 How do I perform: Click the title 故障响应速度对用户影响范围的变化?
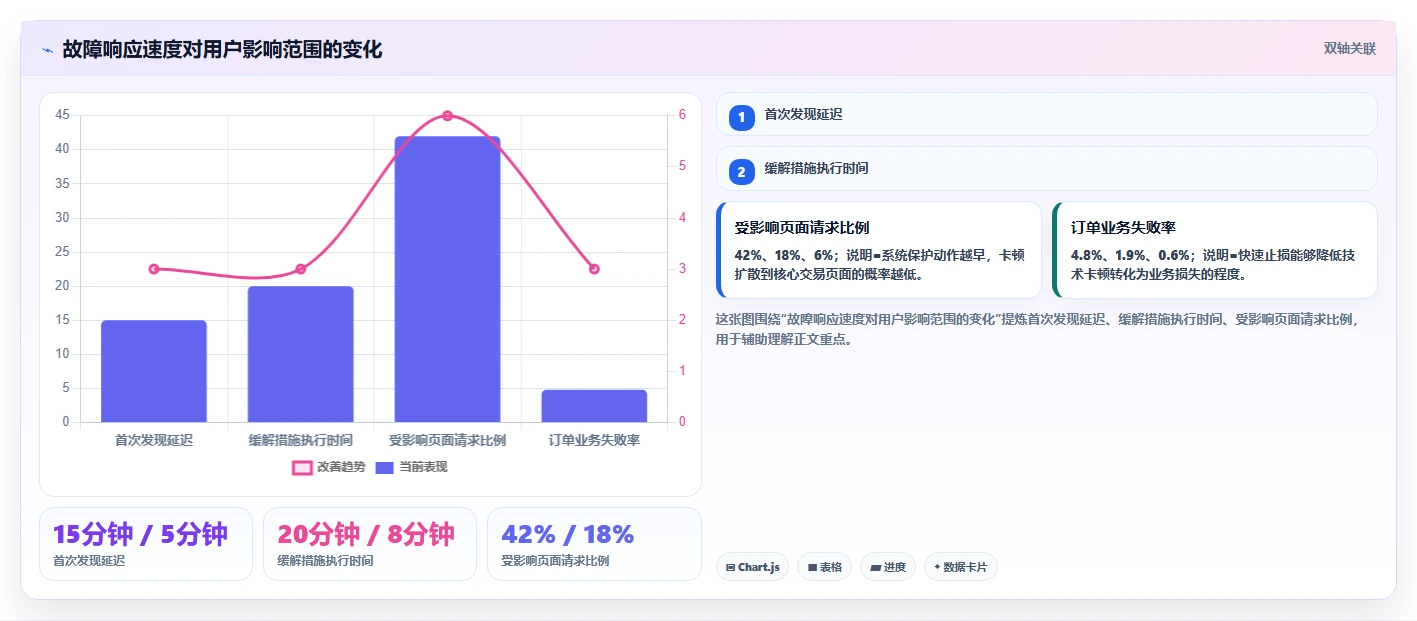222,49
